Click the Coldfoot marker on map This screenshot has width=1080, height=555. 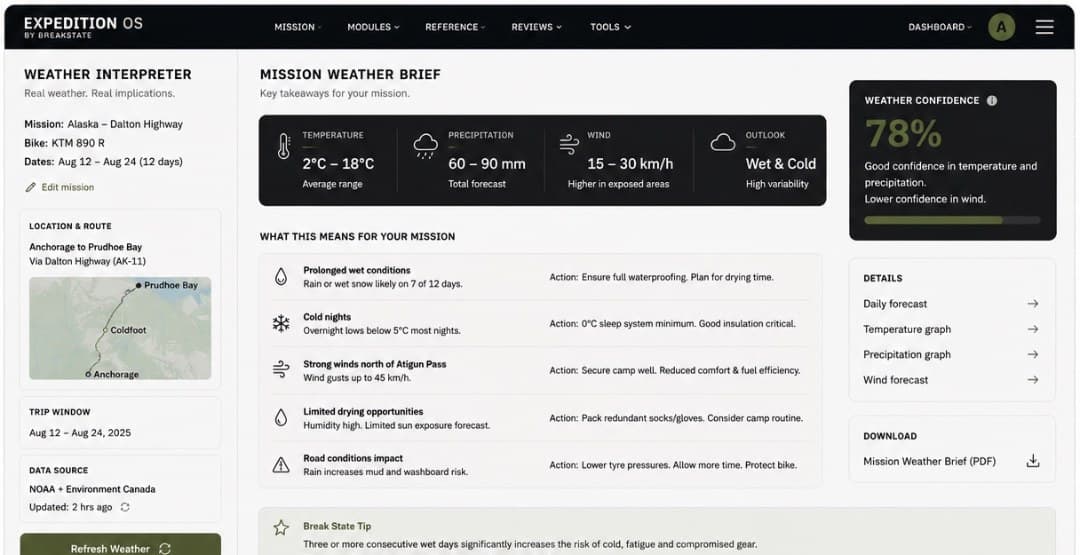pyautogui.click(x=105, y=331)
